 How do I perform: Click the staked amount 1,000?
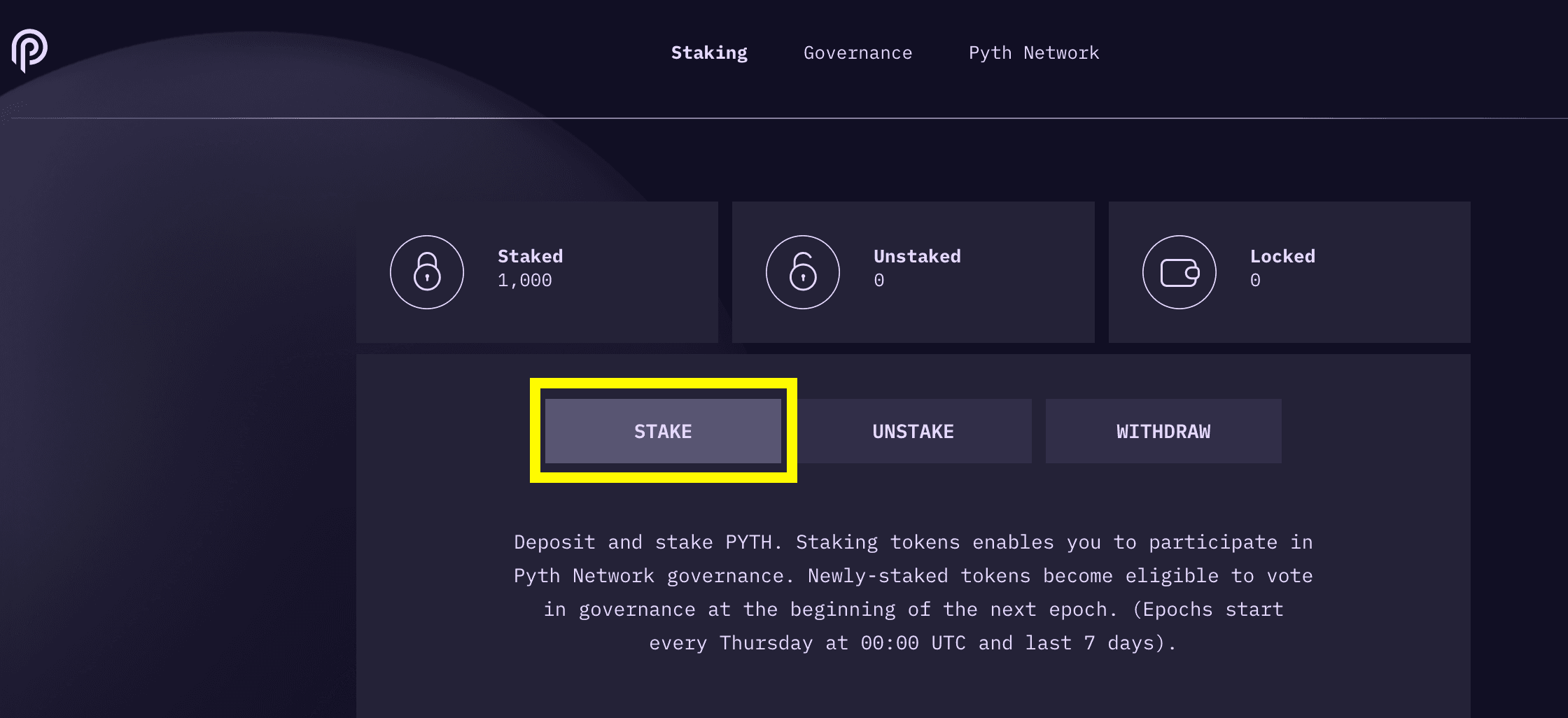[x=524, y=281]
